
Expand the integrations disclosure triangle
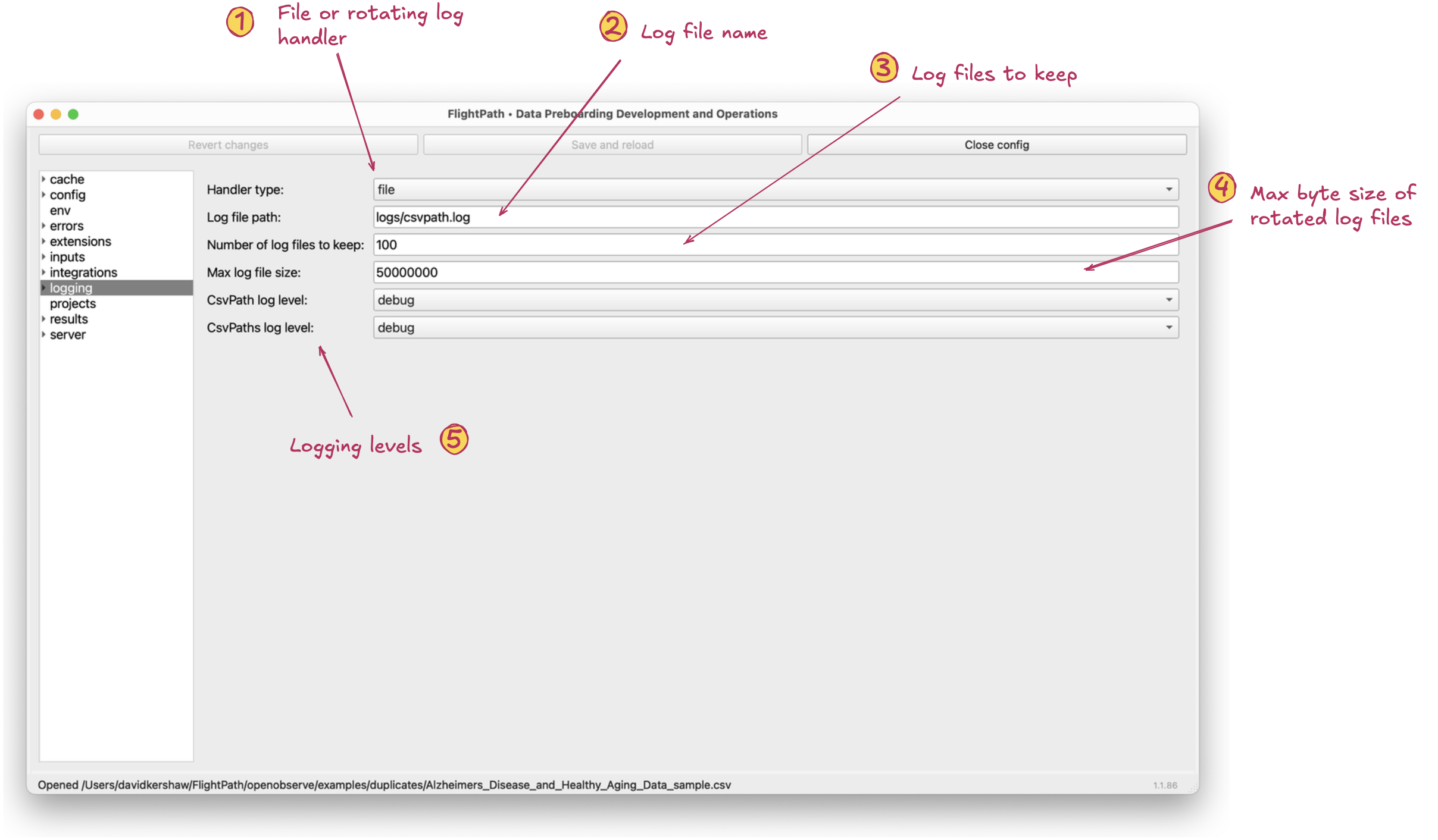pos(43,272)
